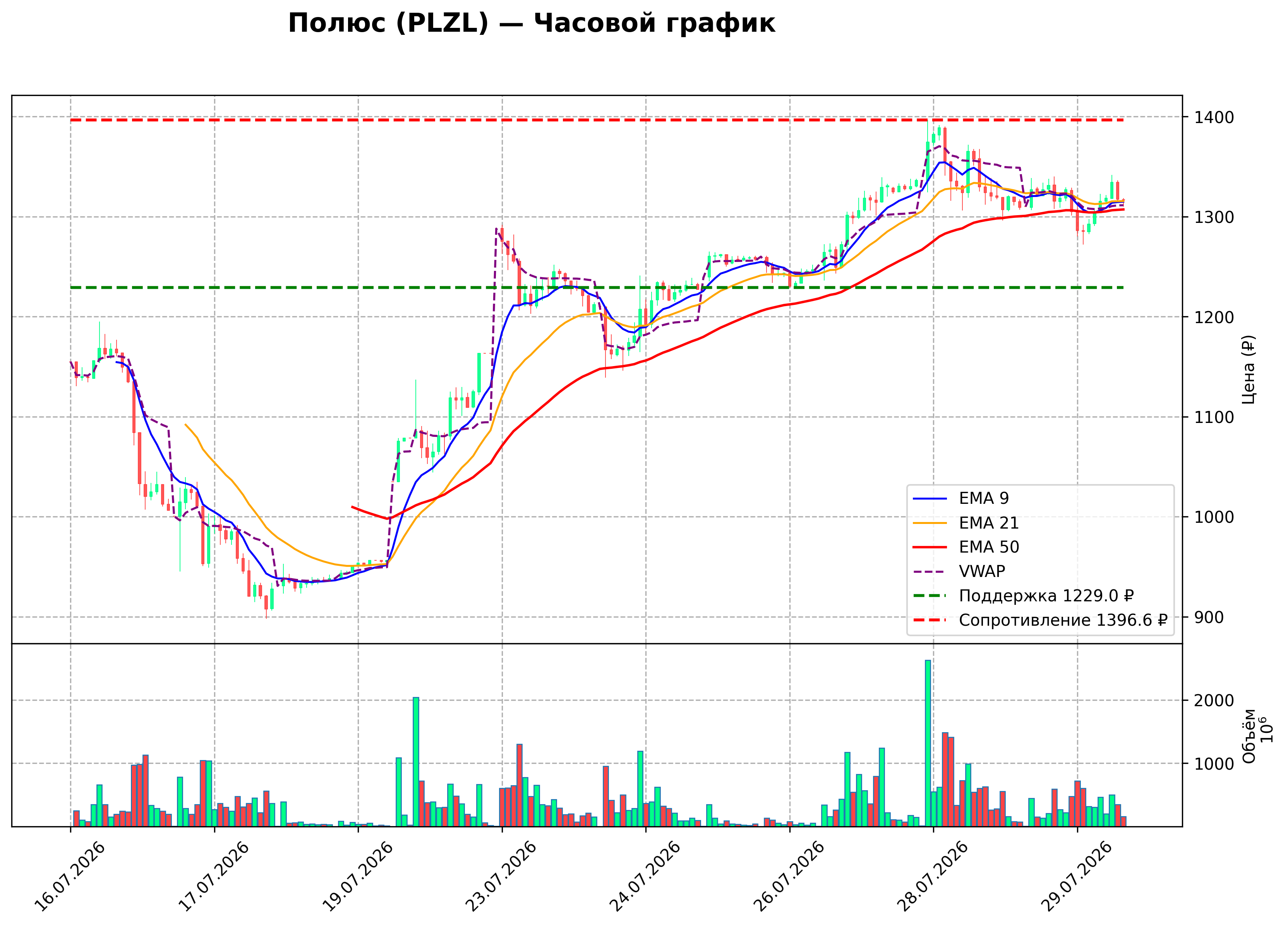Viewport: 1288px width, 926px height.
Task: Click the "Цена (₽)" axis label
Action: [1248, 370]
